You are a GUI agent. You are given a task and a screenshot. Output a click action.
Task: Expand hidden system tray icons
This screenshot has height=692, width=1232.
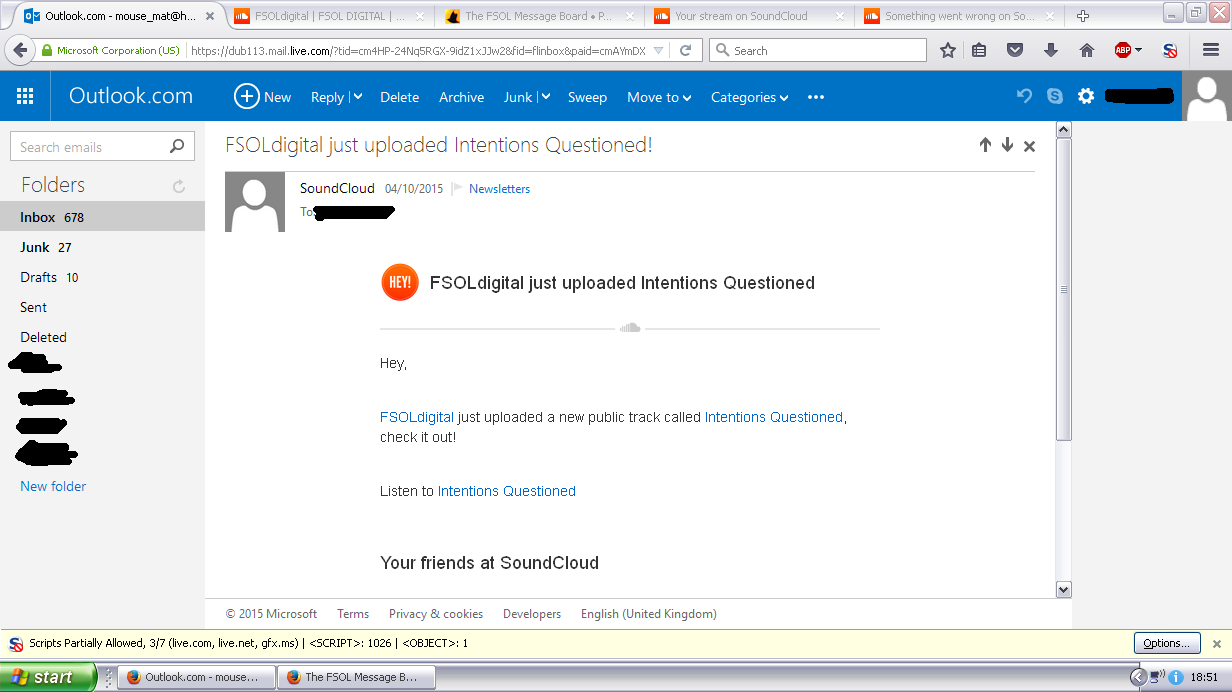(1136, 677)
